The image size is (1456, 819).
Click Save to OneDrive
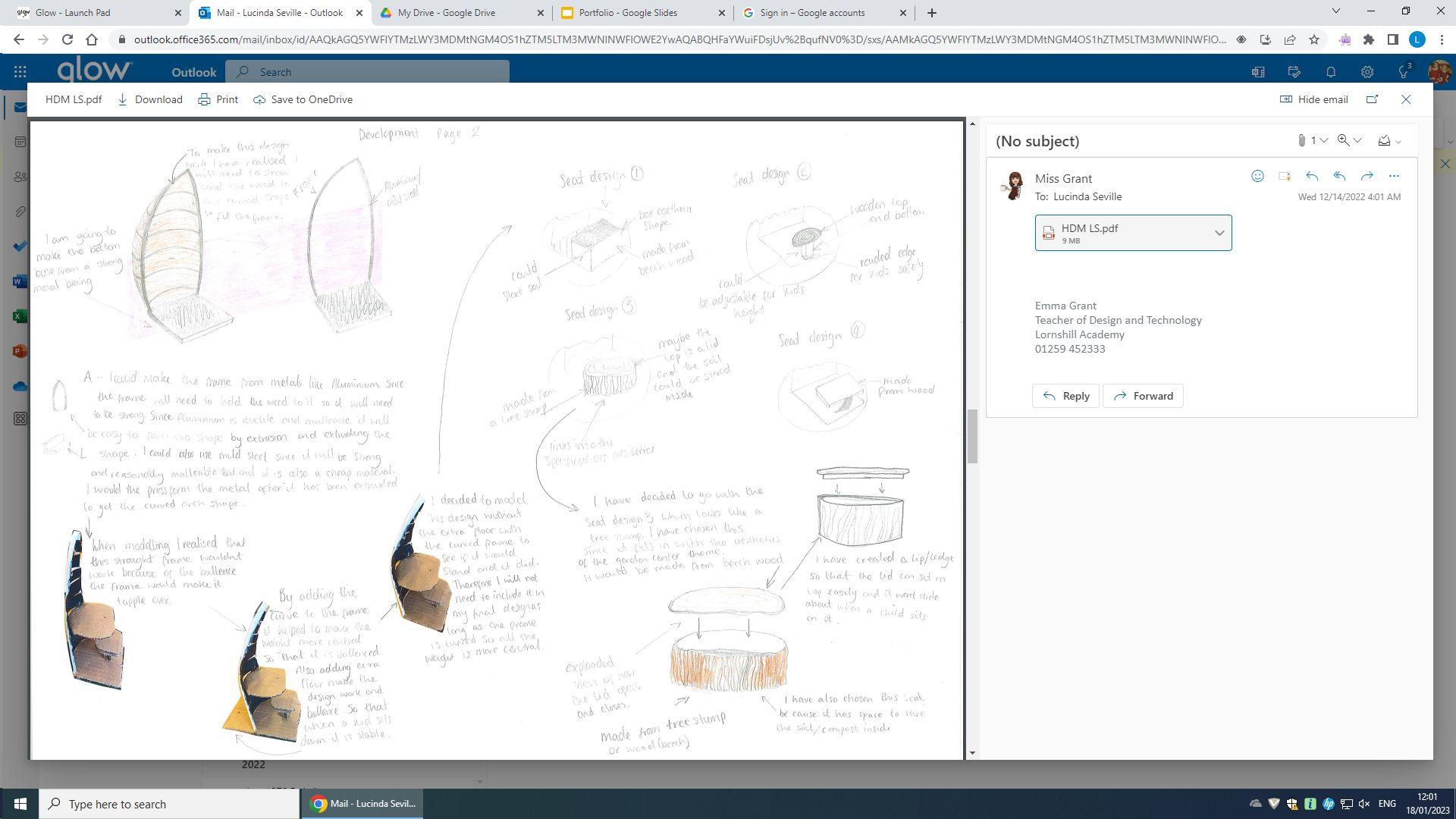303,99
